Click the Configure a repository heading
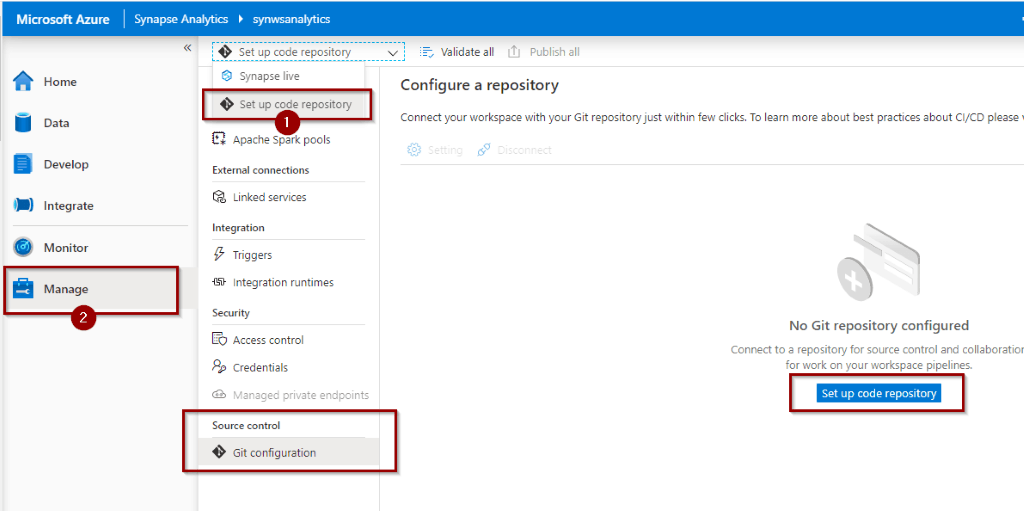The width and height of the screenshot is (1024, 511). point(479,85)
